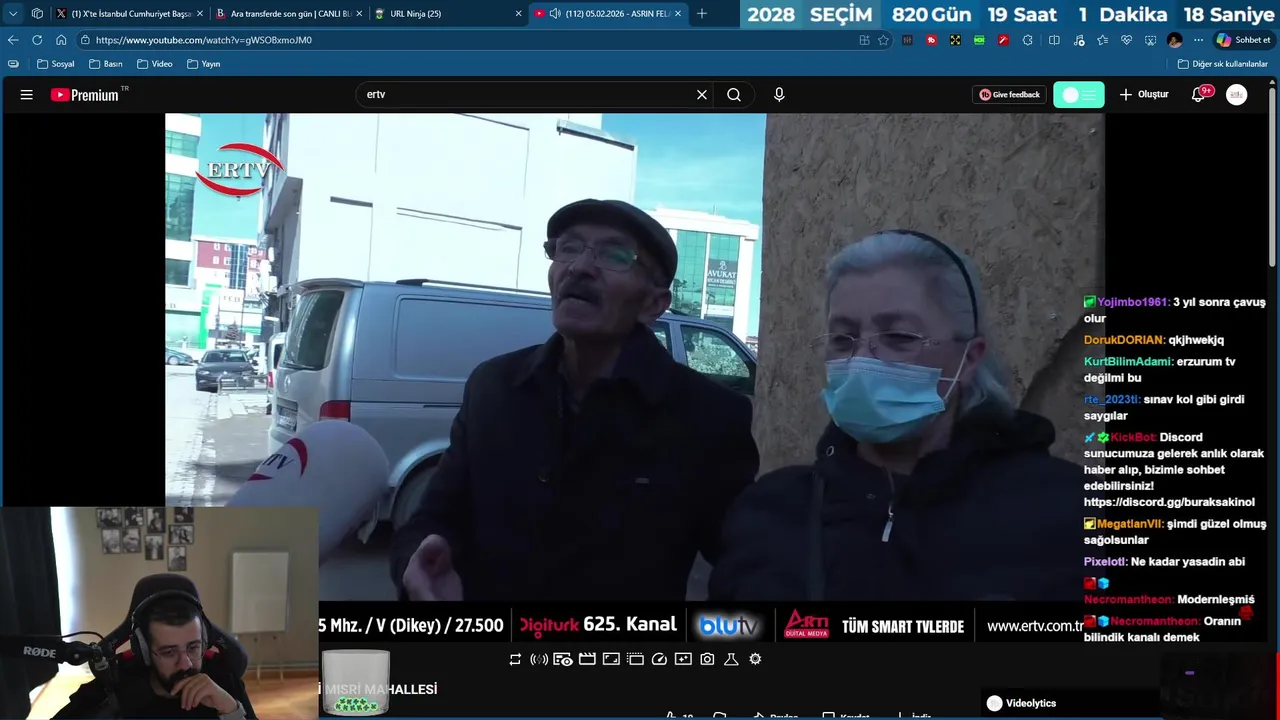Clear the 'ertv' search text

pyautogui.click(x=702, y=95)
